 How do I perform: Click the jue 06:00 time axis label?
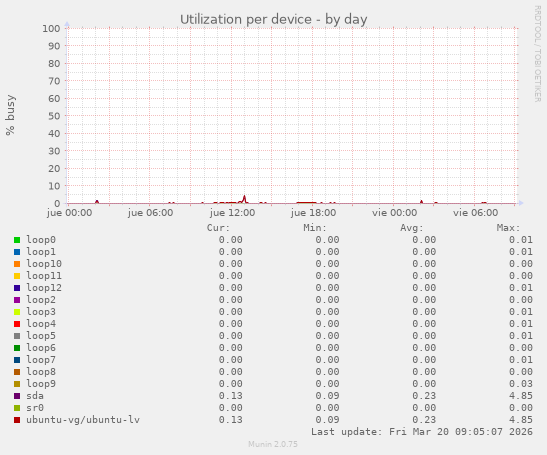pyautogui.click(x=150, y=213)
